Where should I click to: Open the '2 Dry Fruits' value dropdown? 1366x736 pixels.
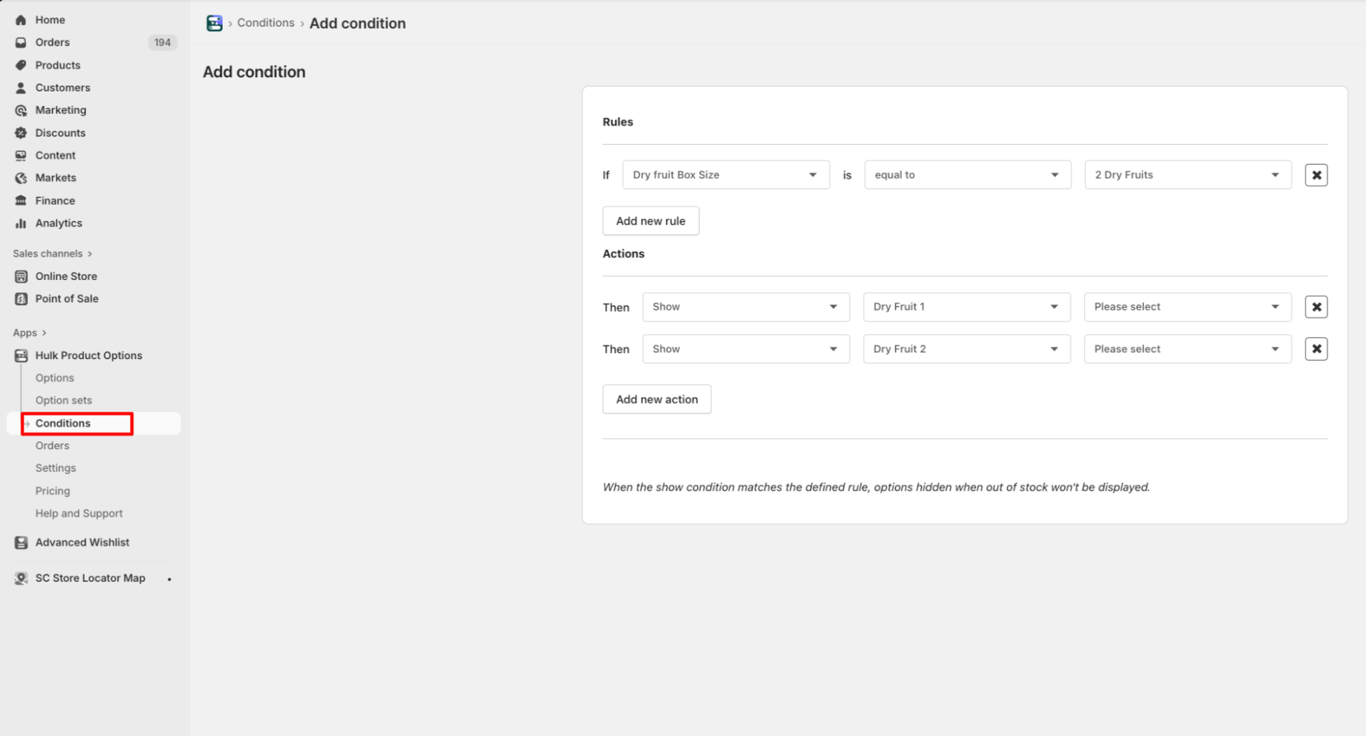1187,175
